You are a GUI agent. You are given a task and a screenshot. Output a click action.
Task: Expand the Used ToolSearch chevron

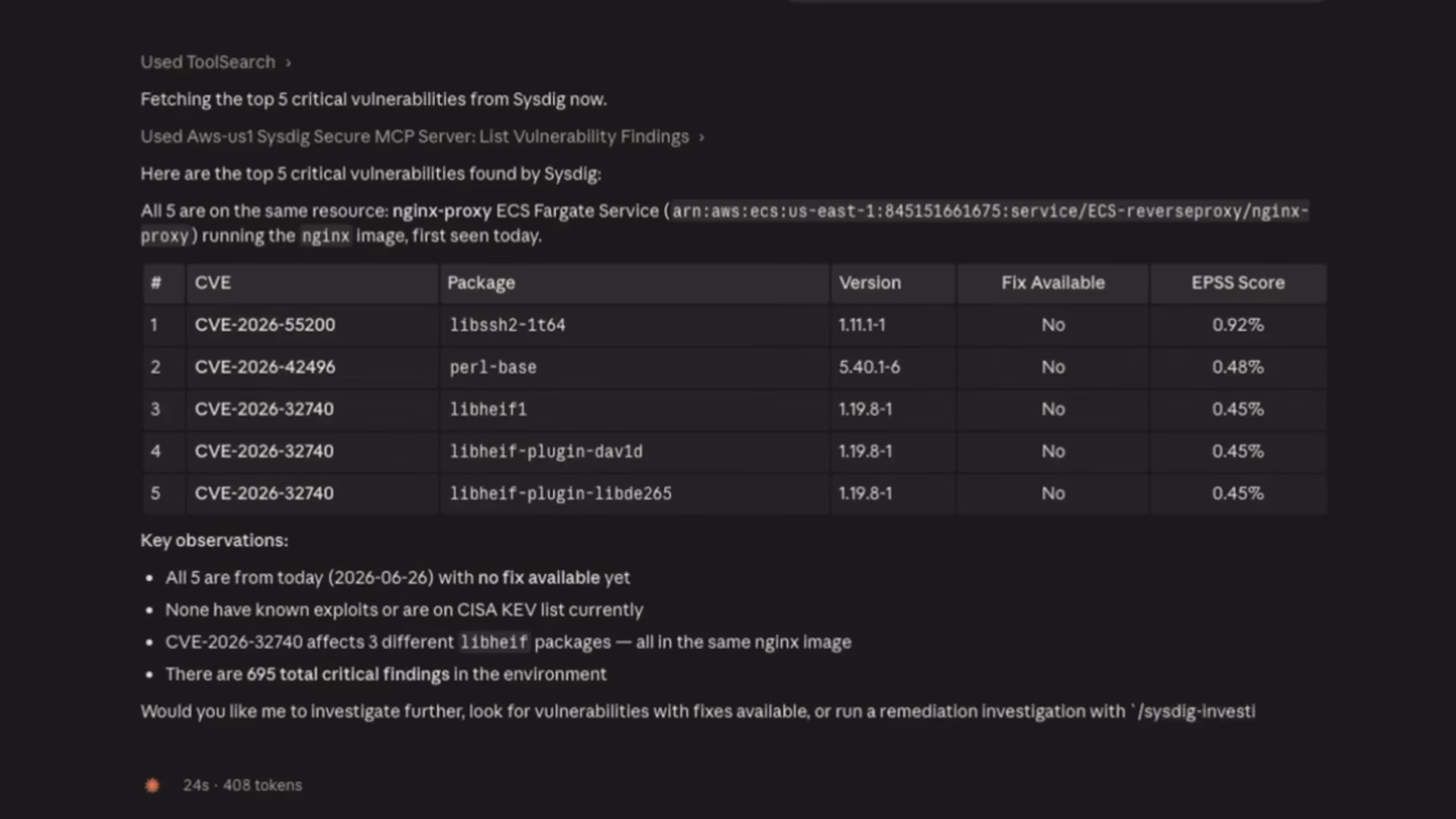288,63
